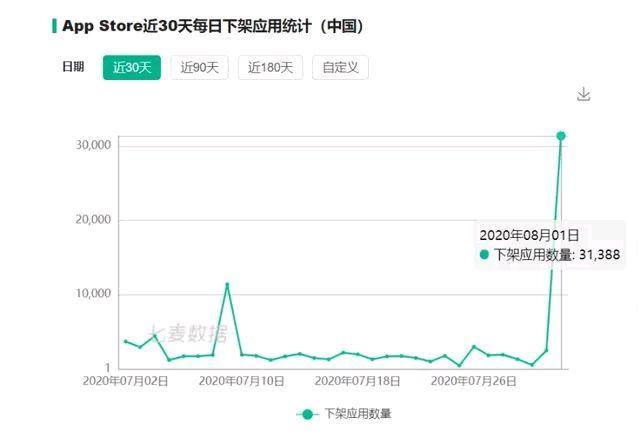This screenshot has width=640, height=444.
Task: Click the chart title App Store近30天每日下架应用统计
Action: point(212,26)
